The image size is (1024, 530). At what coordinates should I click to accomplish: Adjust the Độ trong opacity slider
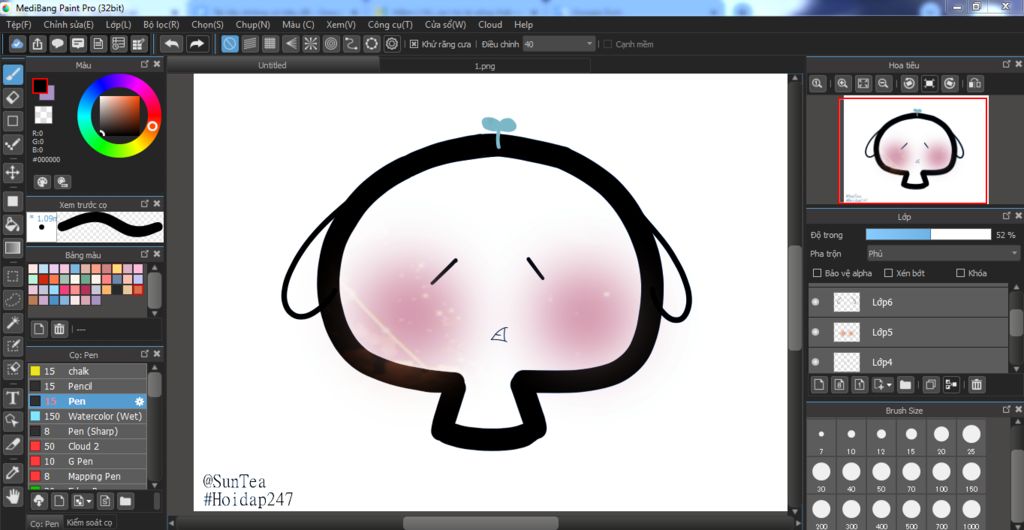pyautogui.click(x=928, y=234)
